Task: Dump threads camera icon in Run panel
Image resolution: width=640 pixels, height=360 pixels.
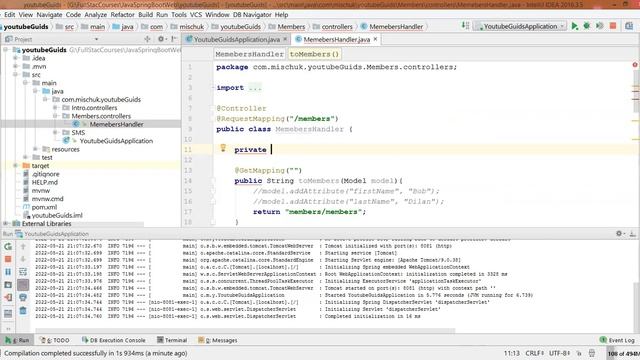Action: point(8,285)
